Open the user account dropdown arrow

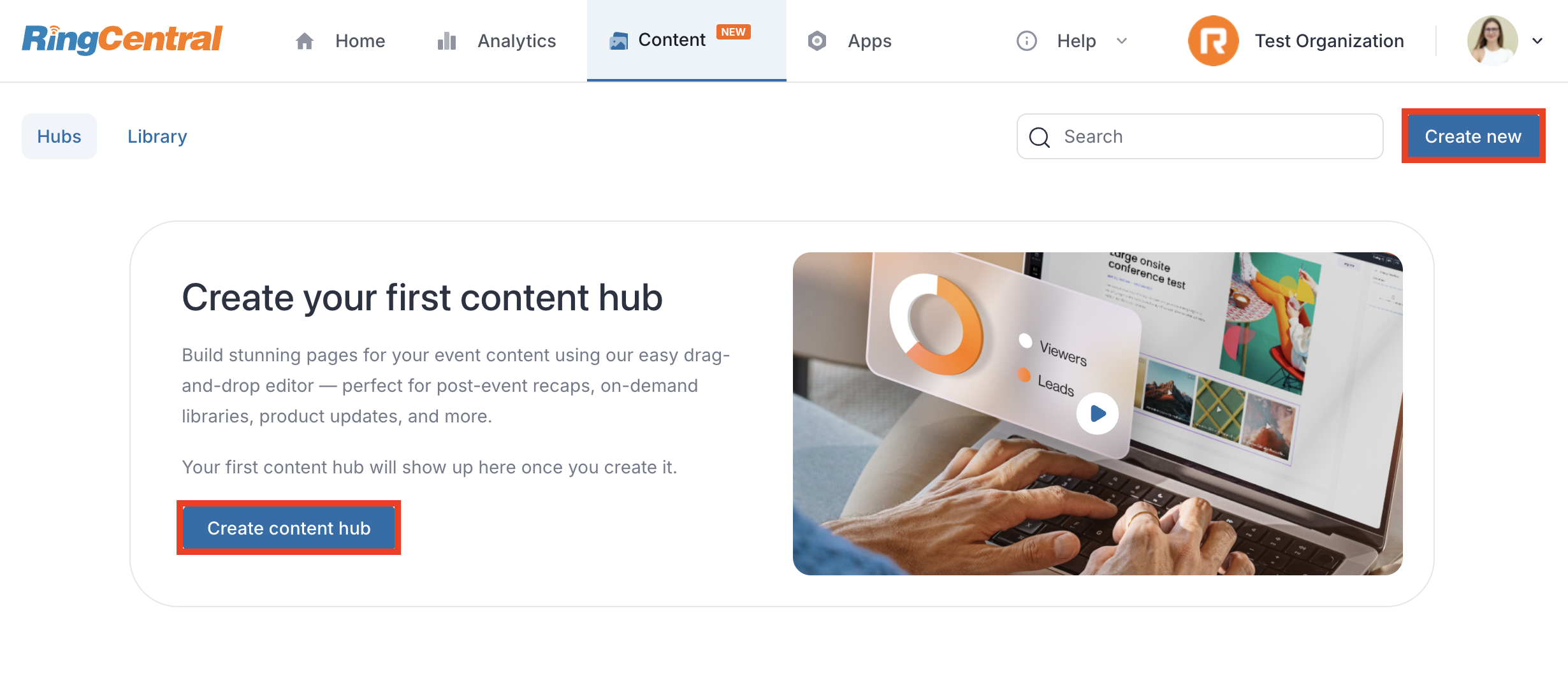[x=1537, y=41]
